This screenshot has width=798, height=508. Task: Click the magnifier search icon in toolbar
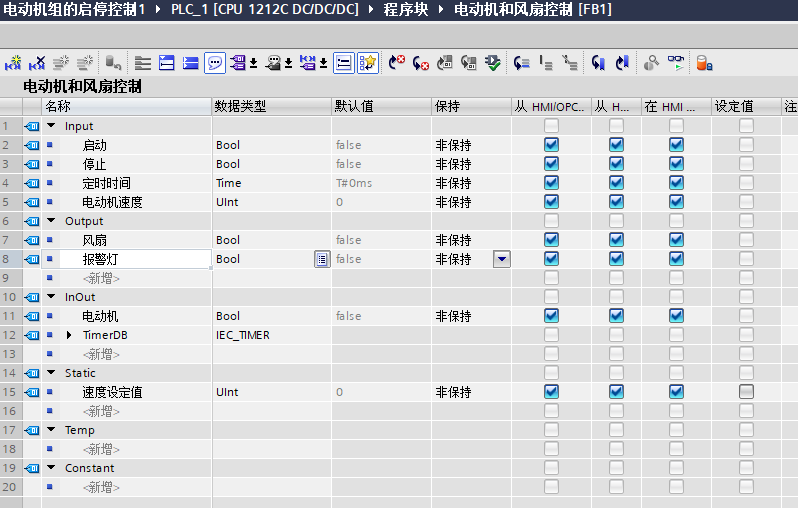click(651, 63)
